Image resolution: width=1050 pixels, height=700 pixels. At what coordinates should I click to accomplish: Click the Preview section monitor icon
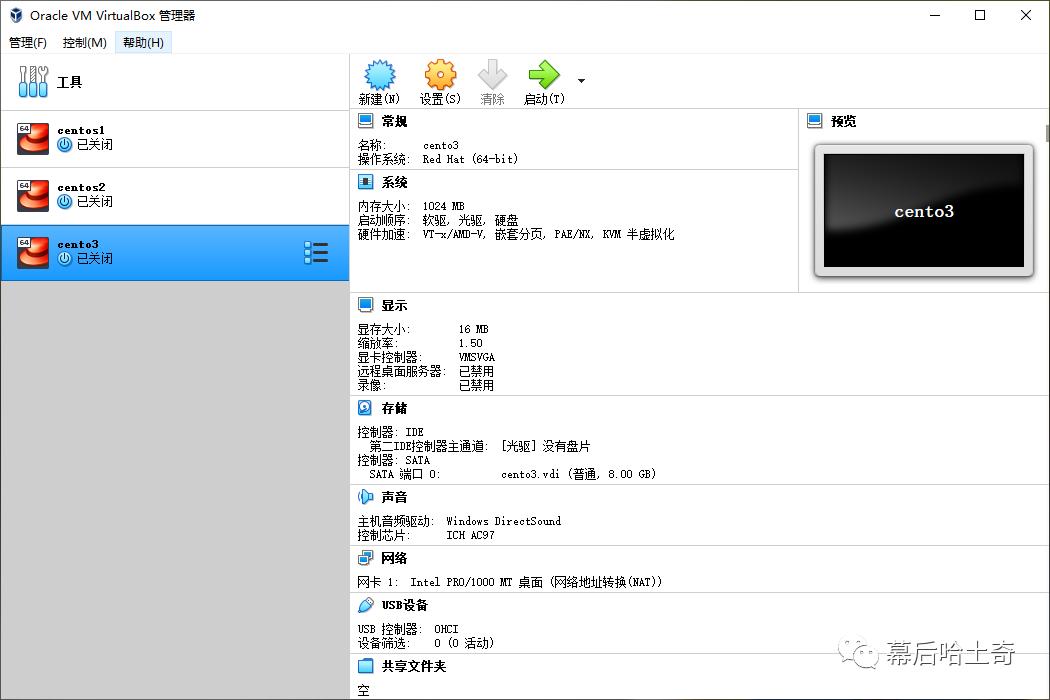815,121
